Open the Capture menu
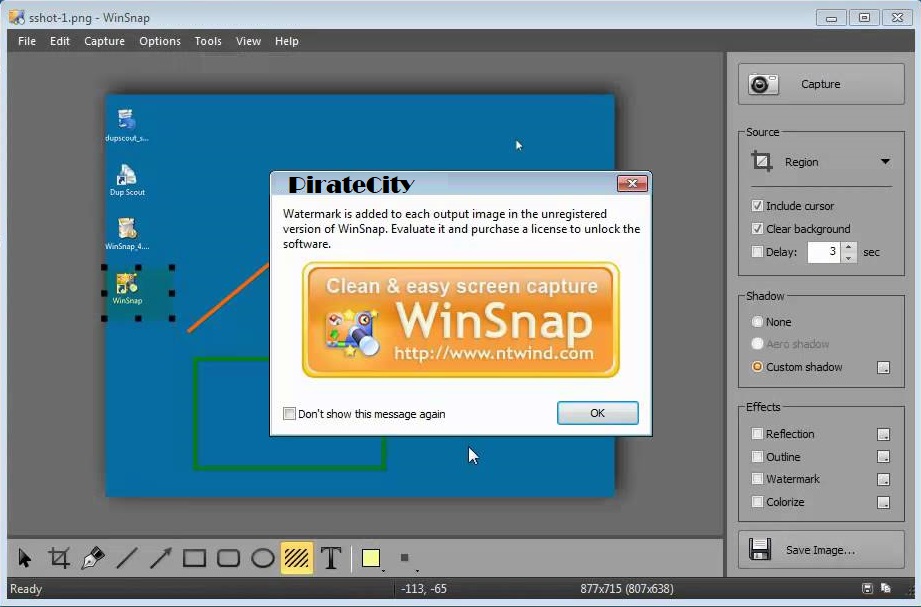The width and height of the screenshot is (921, 607). tap(105, 41)
